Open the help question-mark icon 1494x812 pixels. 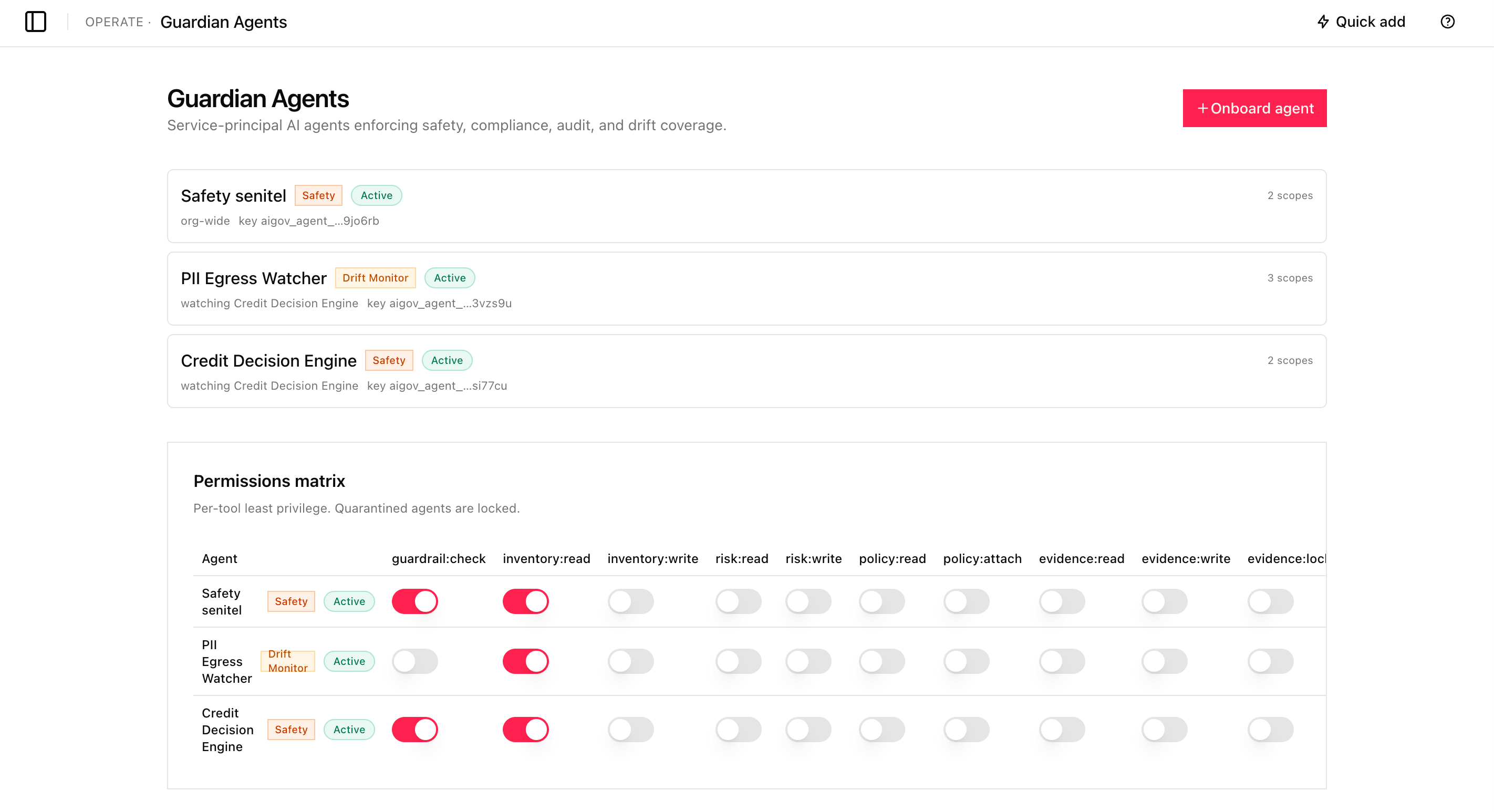coord(1448,22)
